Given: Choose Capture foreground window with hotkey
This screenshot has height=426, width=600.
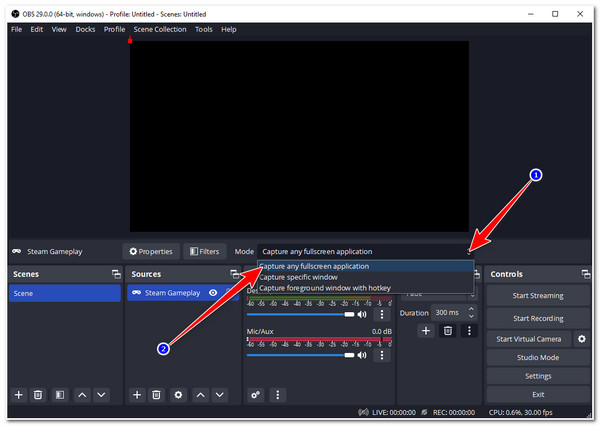Looking at the screenshot, I should [x=366, y=288].
